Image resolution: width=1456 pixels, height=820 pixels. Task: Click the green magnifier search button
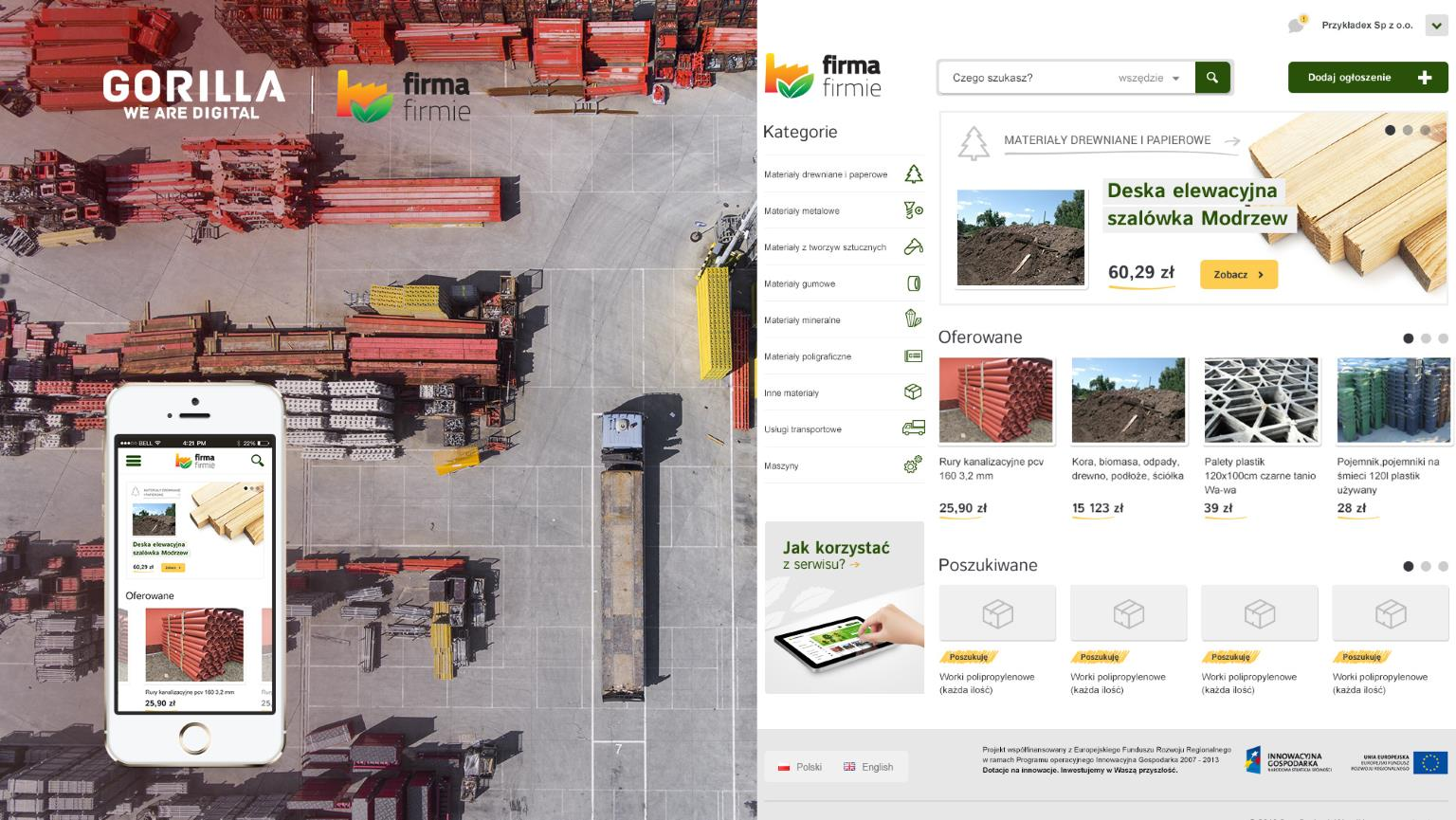pyautogui.click(x=1212, y=78)
